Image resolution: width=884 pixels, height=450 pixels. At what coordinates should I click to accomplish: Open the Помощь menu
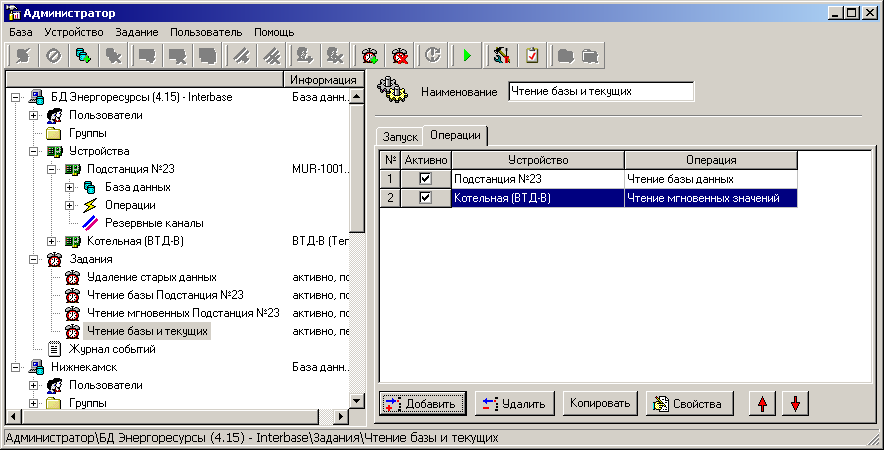pos(274,32)
